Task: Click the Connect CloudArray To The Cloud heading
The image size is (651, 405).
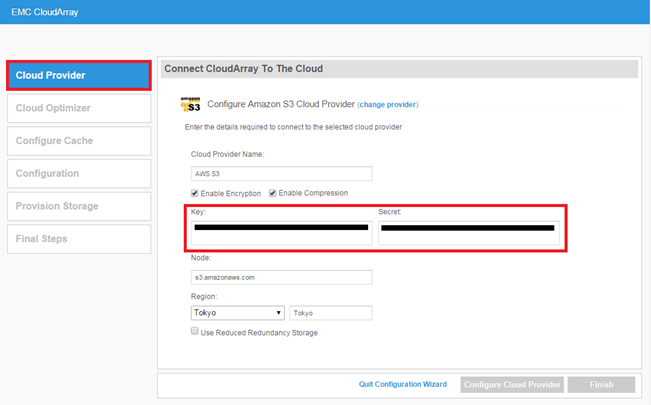Action: click(x=243, y=69)
